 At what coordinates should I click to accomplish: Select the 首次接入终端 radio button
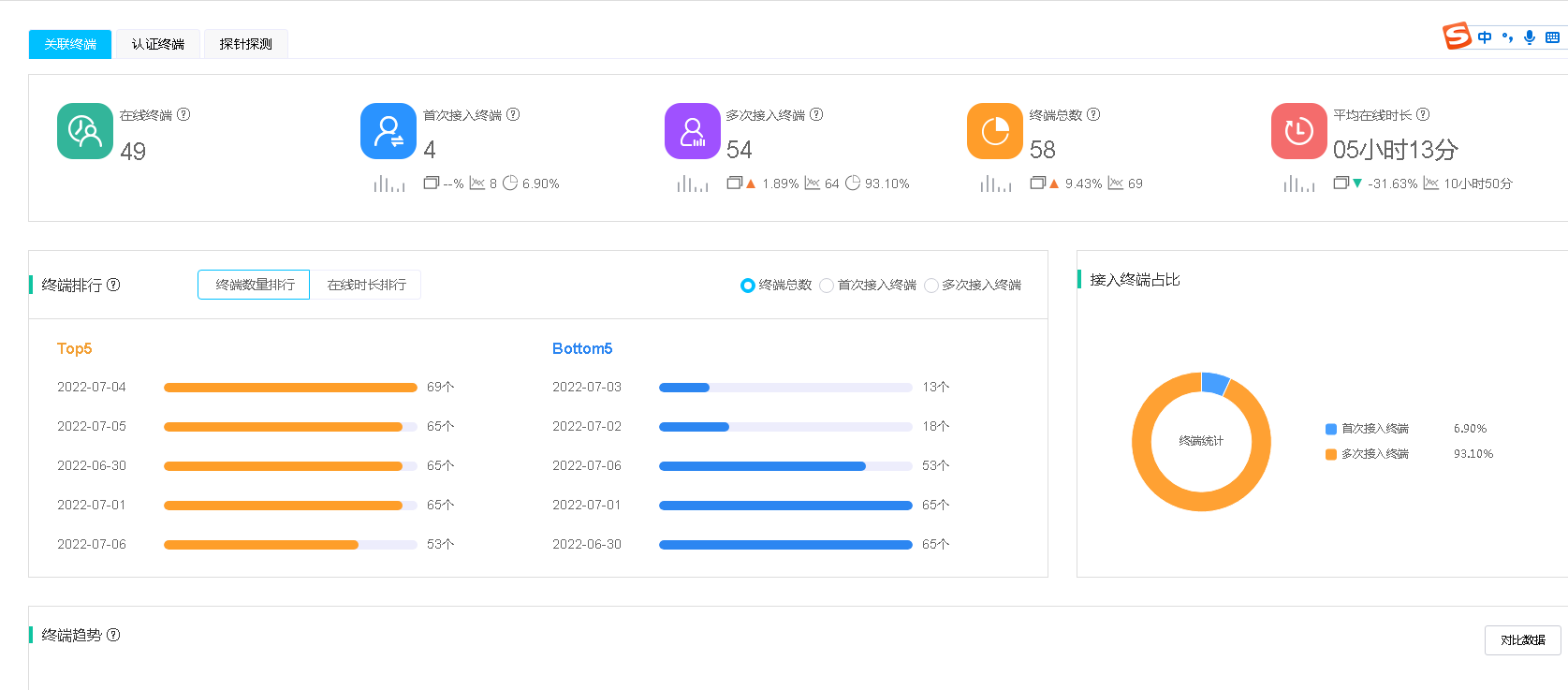click(x=826, y=286)
